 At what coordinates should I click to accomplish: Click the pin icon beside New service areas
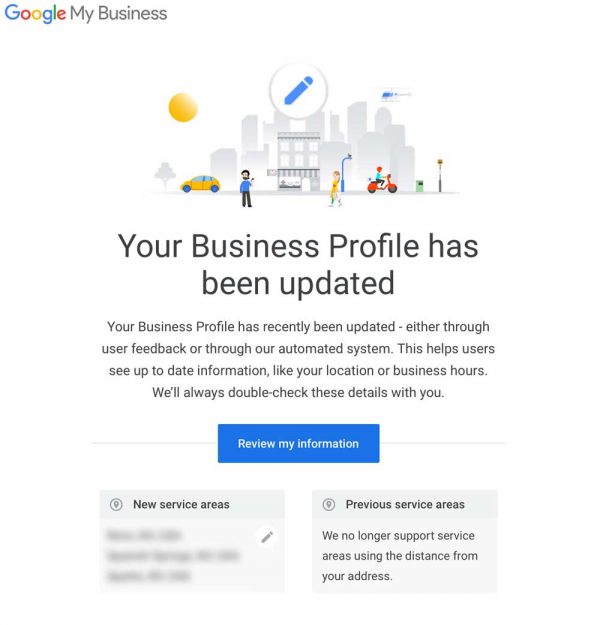[116, 505]
